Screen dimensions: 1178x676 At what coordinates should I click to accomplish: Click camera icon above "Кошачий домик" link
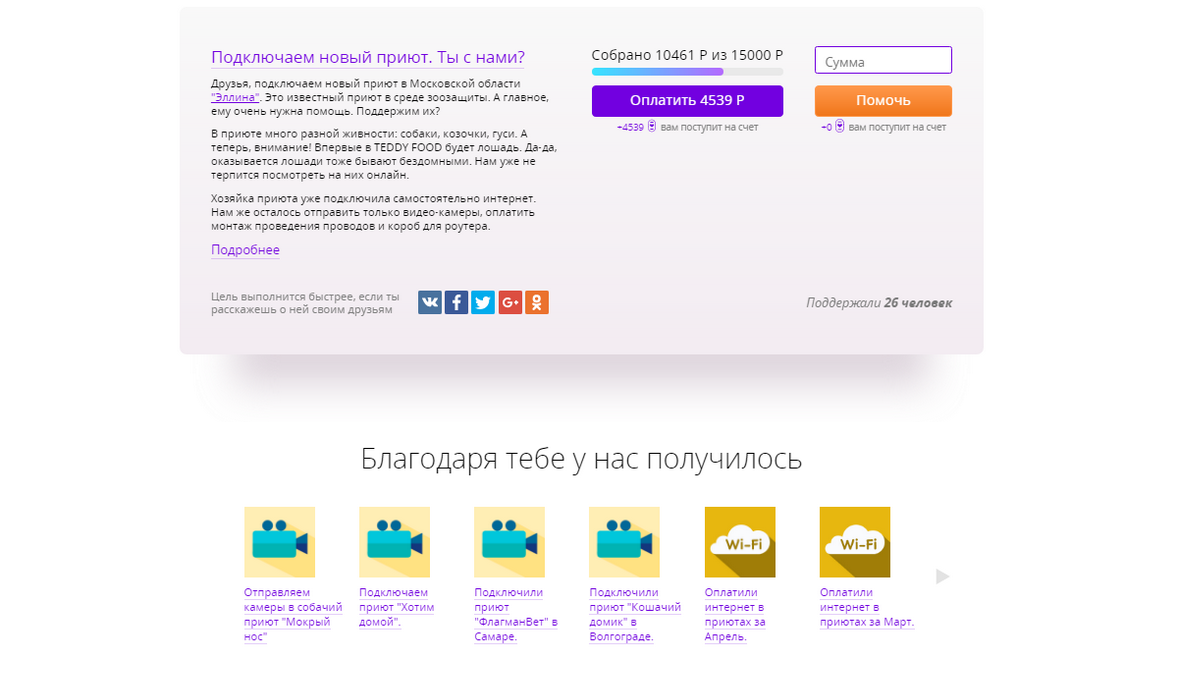(x=624, y=542)
